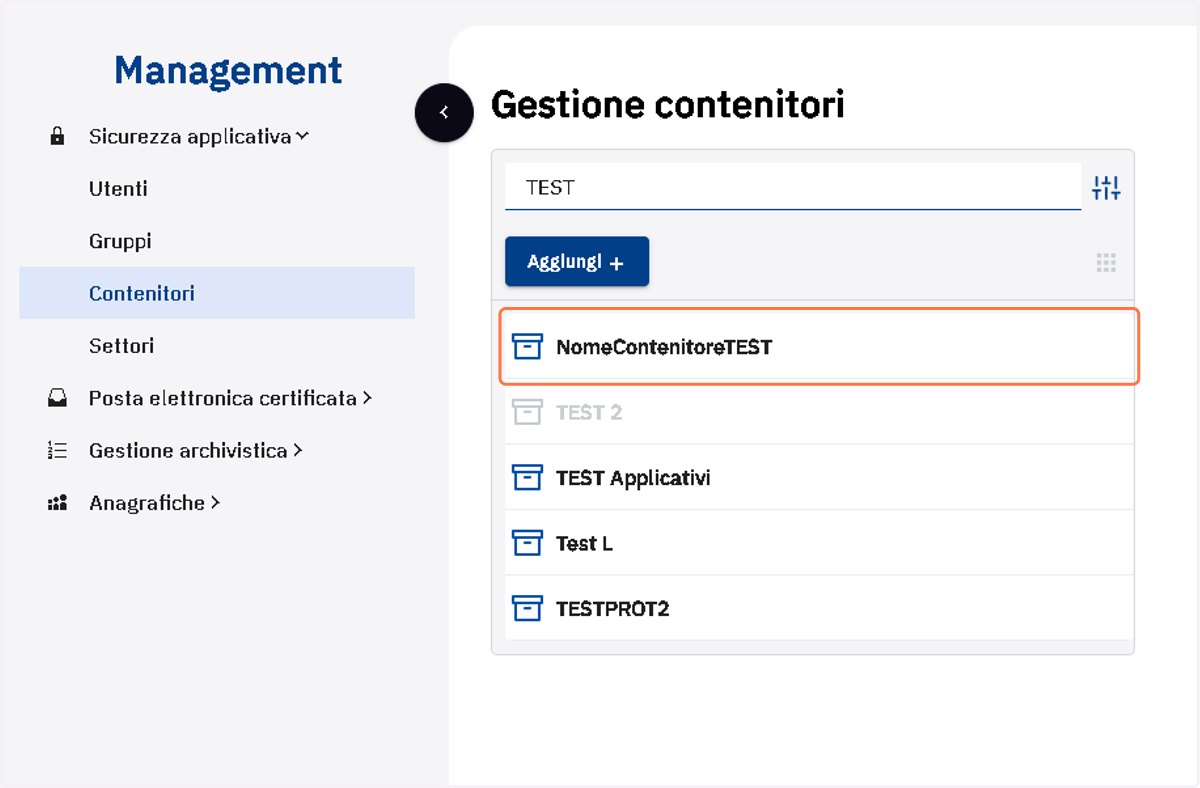The image size is (1200, 788).
Task: Click the archive icon of TESTPROT2
Action: click(527, 608)
